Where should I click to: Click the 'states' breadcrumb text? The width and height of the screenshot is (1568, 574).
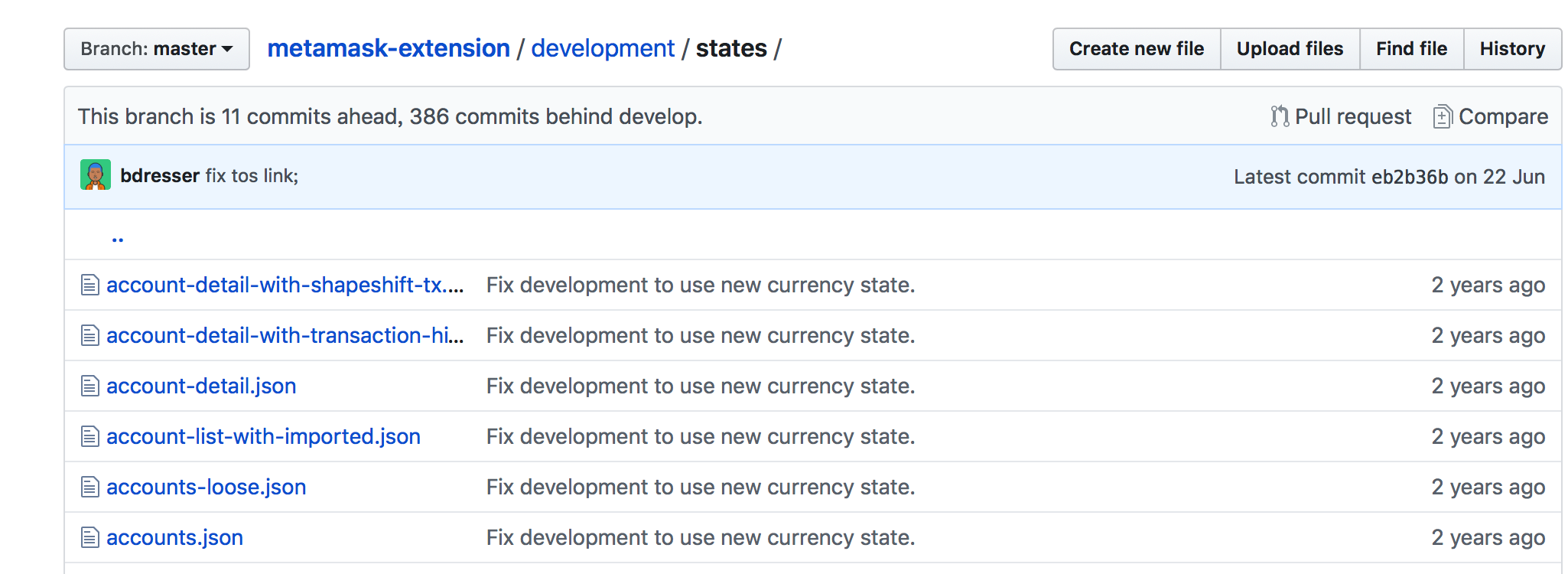731,48
